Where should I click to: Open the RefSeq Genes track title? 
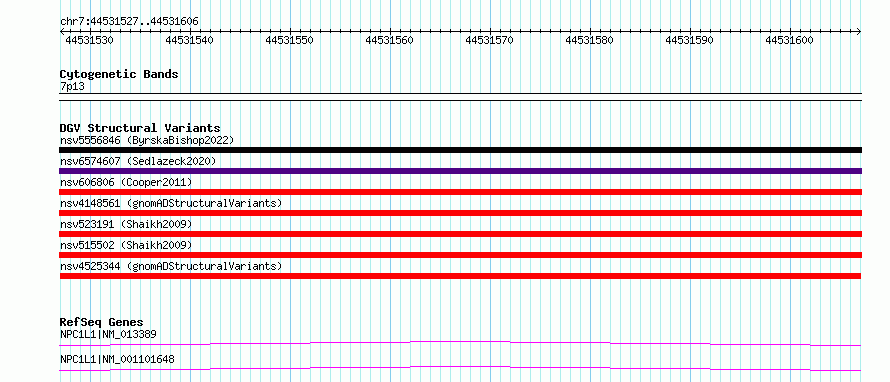(101, 322)
